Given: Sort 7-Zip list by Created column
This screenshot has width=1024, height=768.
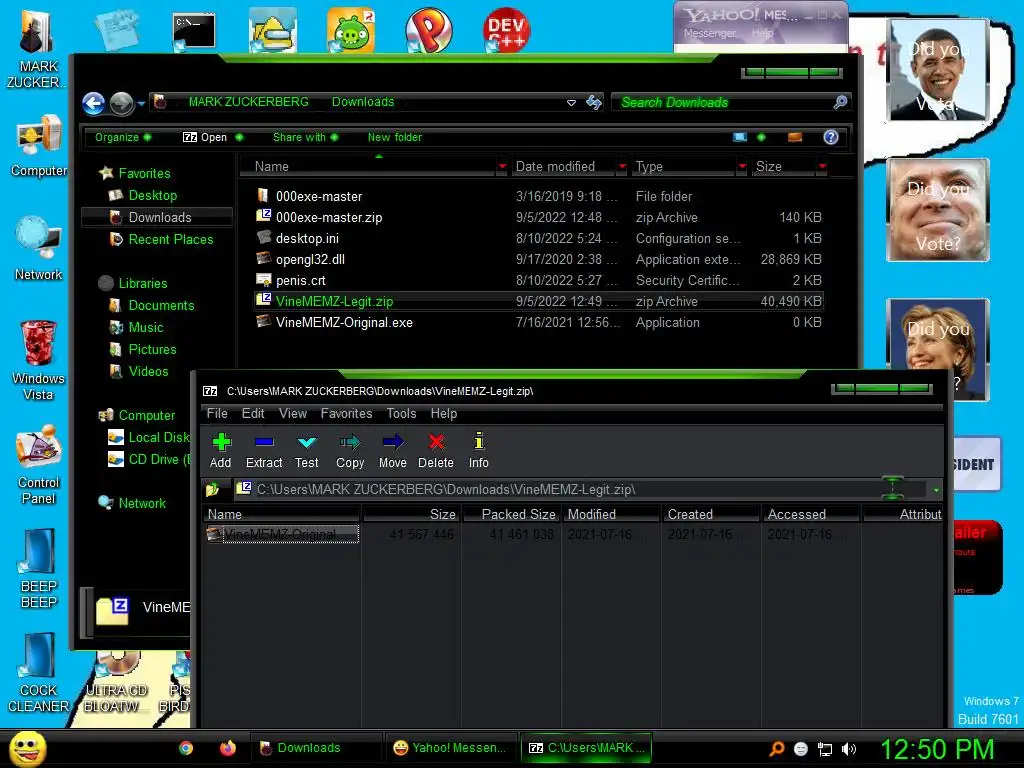Looking at the screenshot, I should (711, 514).
